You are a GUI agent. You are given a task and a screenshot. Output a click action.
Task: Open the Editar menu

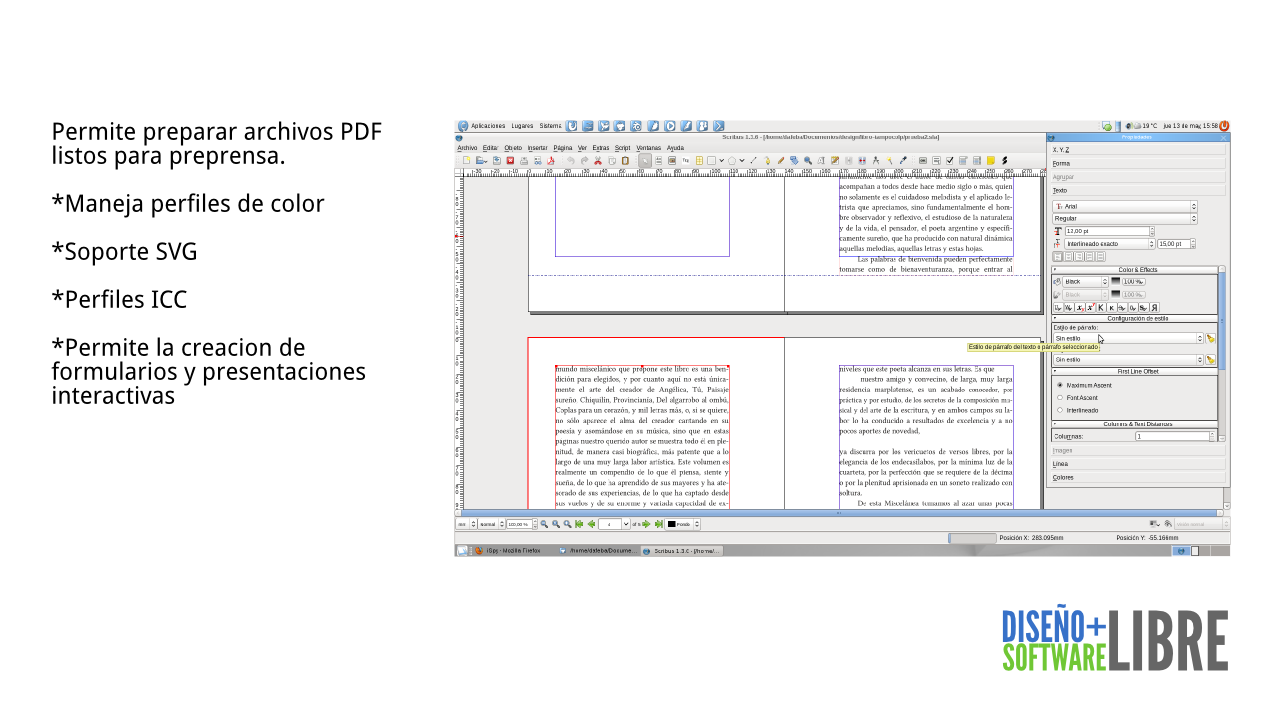pos(490,148)
